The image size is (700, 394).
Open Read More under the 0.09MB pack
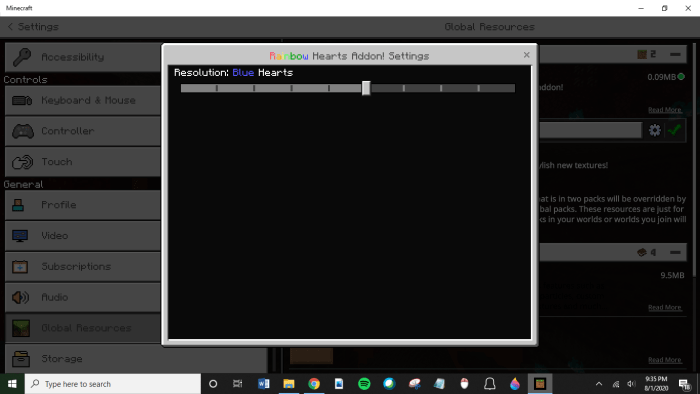664,110
